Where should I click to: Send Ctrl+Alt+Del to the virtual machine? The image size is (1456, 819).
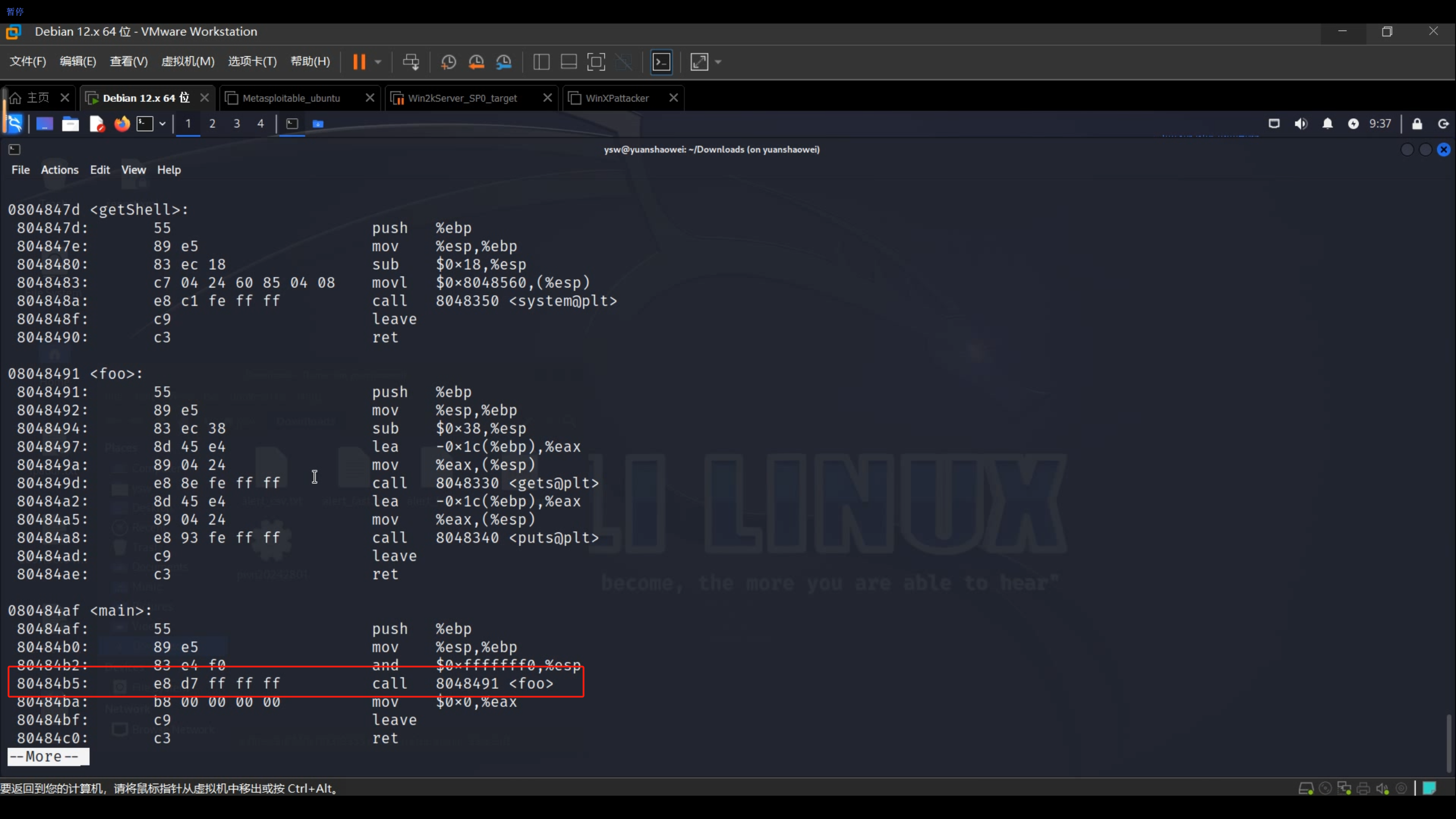[x=411, y=61]
